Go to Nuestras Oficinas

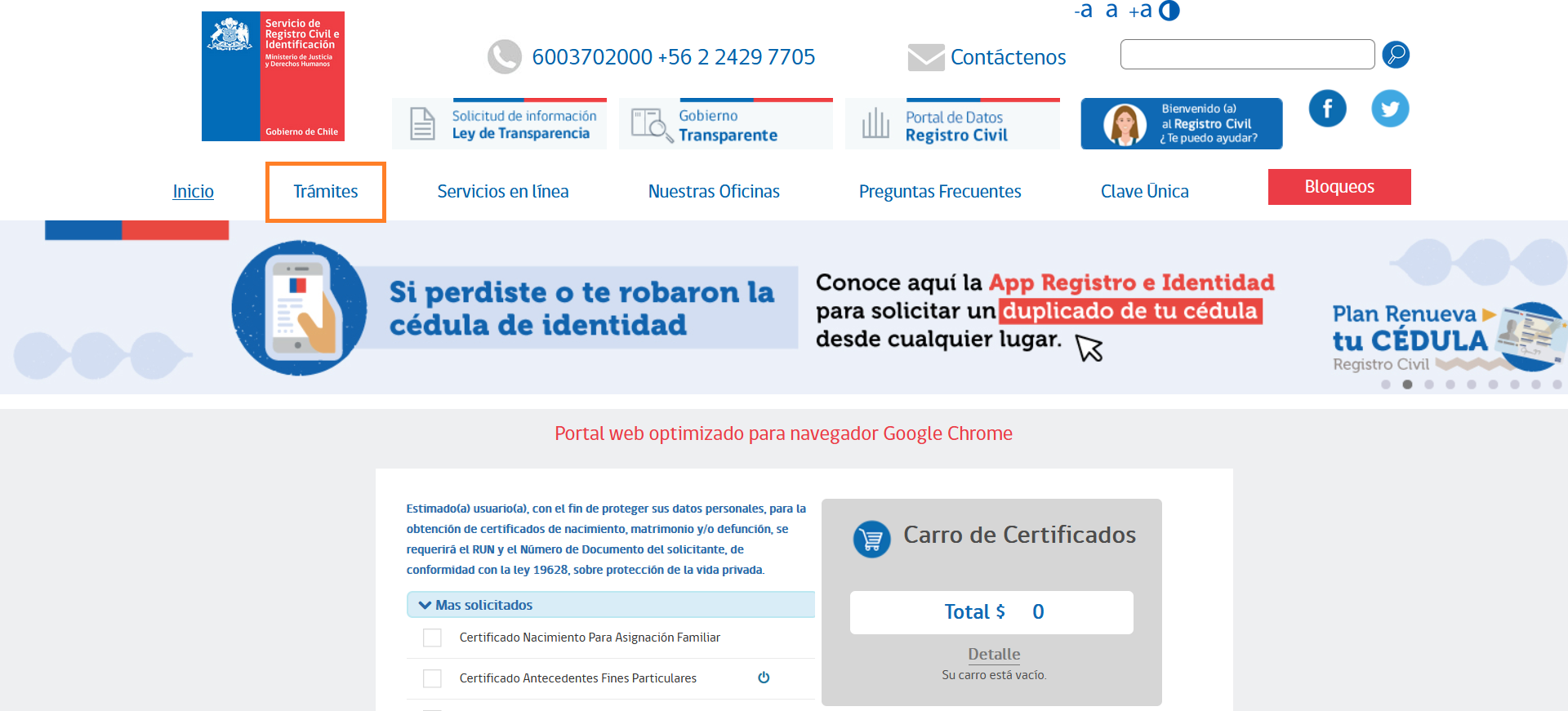(713, 192)
